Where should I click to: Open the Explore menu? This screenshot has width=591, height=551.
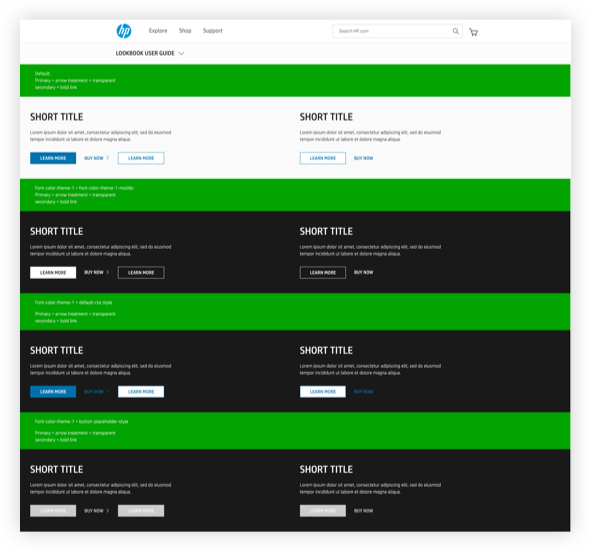tap(158, 31)
